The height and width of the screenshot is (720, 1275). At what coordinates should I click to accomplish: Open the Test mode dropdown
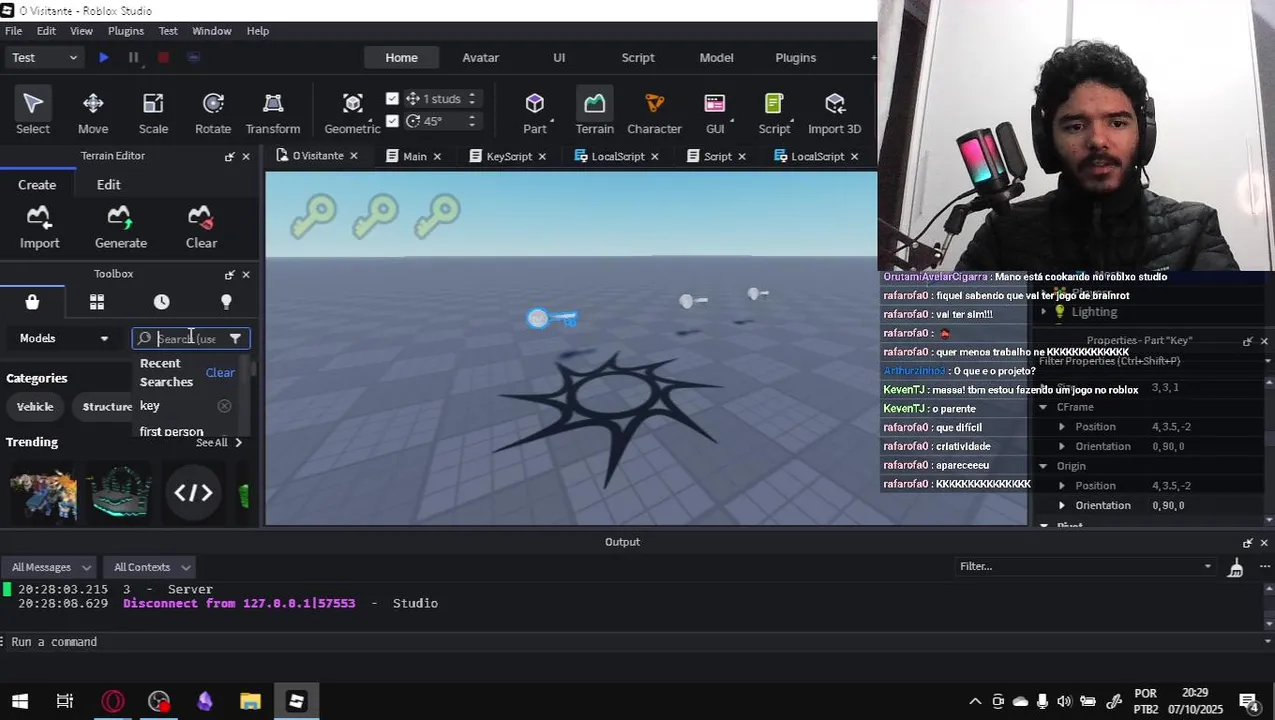44,58
